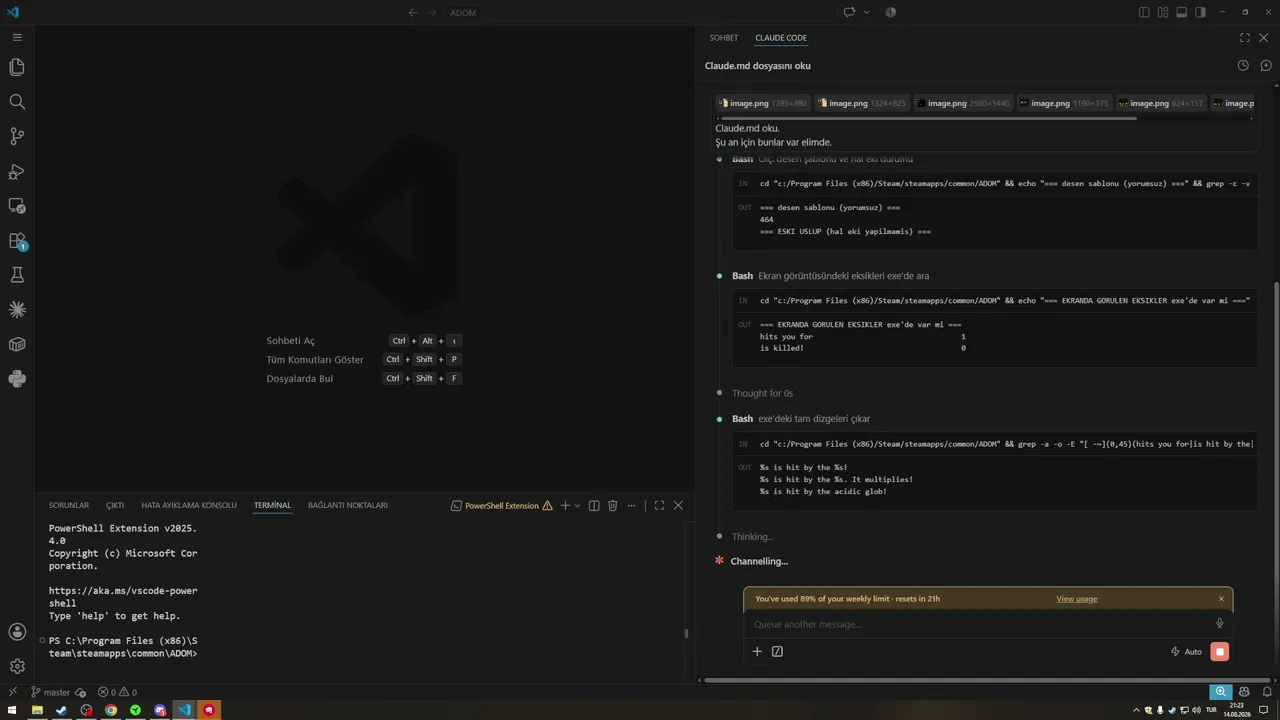Expand the Bash 'exe'deki tam dizgeleri çıkar' step

(x=801, y=419)
